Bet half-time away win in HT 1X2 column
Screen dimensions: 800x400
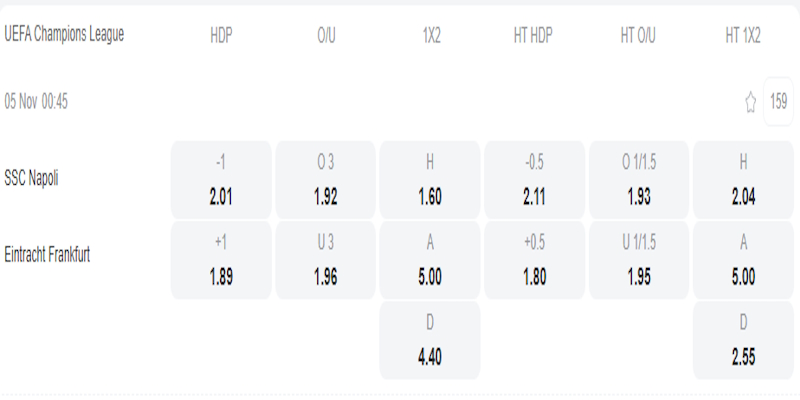743,260
